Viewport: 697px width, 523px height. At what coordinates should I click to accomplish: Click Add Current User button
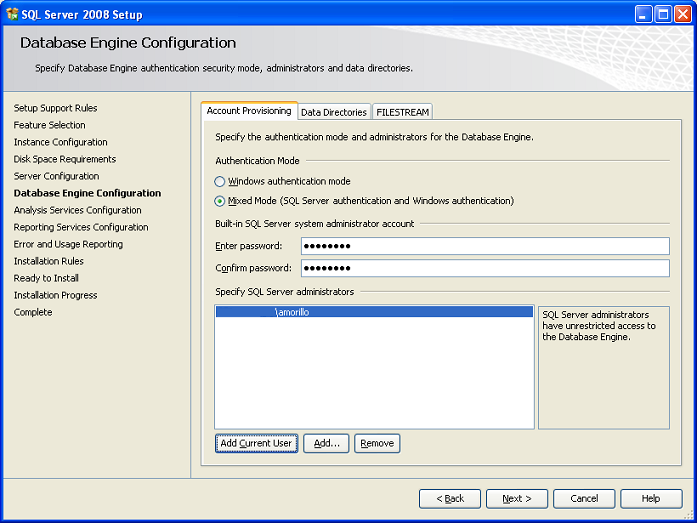tap(256, 443)
